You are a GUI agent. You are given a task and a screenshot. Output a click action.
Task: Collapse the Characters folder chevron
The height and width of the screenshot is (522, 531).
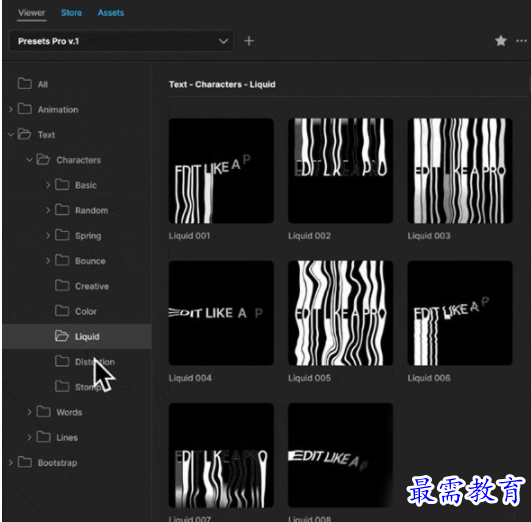click(29, 160)
